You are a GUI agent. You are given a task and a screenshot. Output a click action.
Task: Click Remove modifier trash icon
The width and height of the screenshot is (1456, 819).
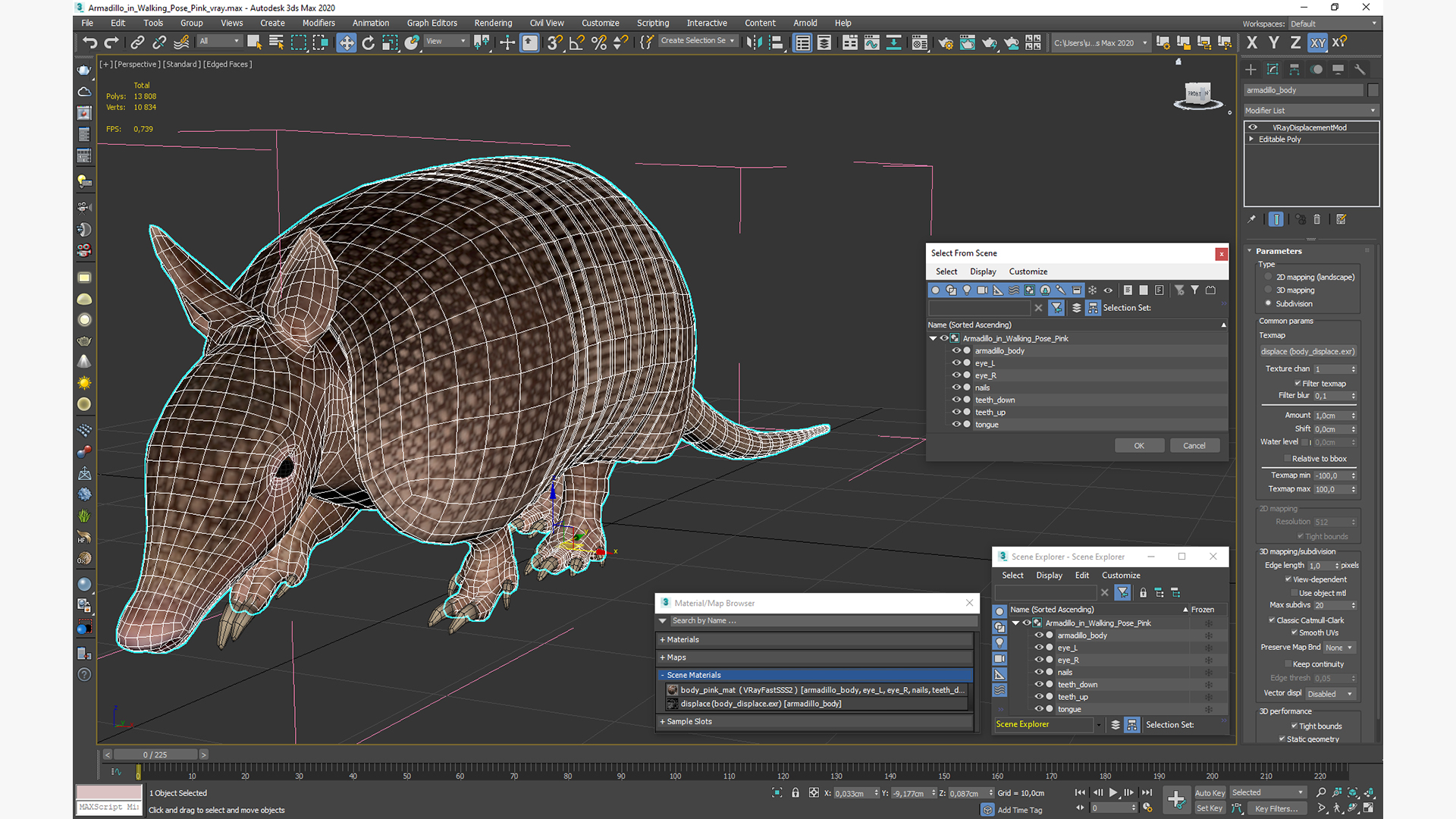click(x=1317, y=219)
